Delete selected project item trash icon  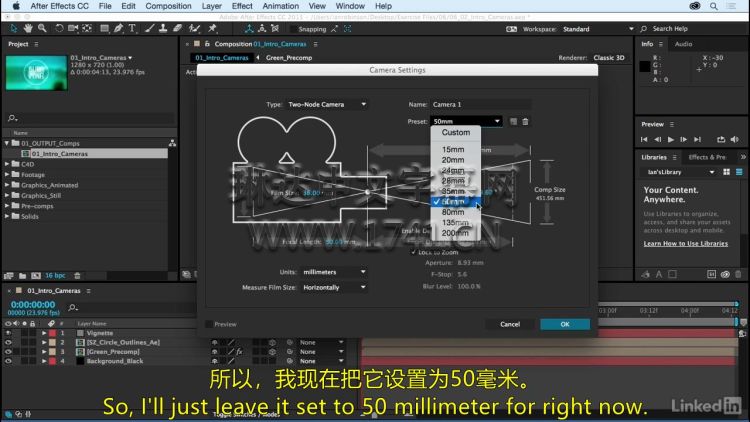(77, 276)
